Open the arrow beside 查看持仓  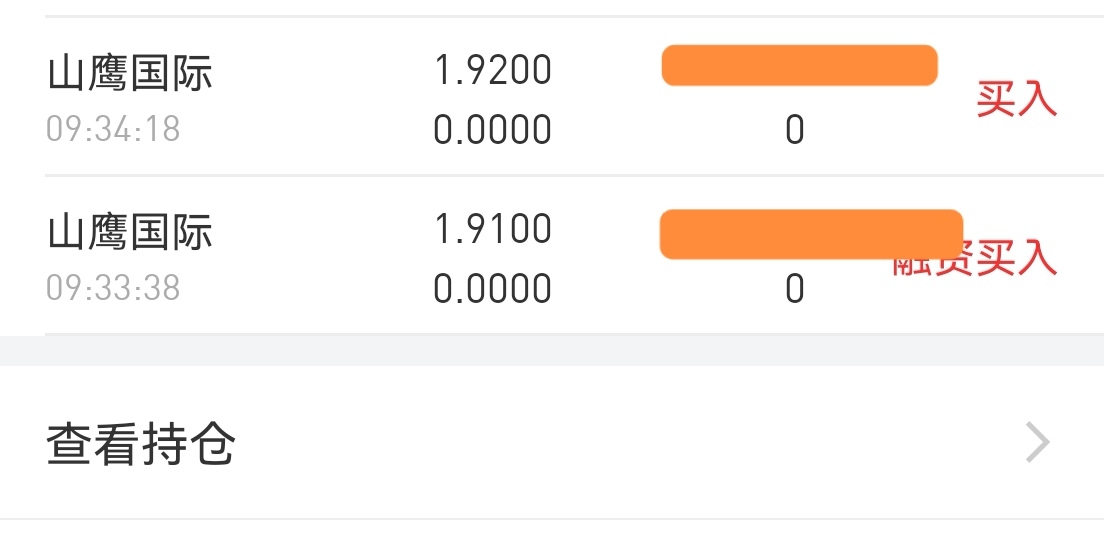coord(1038,443)
